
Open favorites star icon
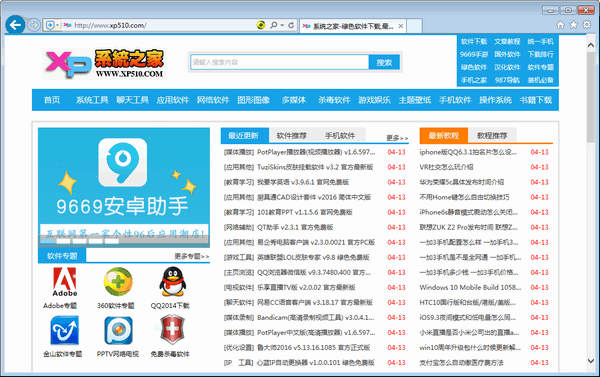pyautogui.click(x=573, y=25)
